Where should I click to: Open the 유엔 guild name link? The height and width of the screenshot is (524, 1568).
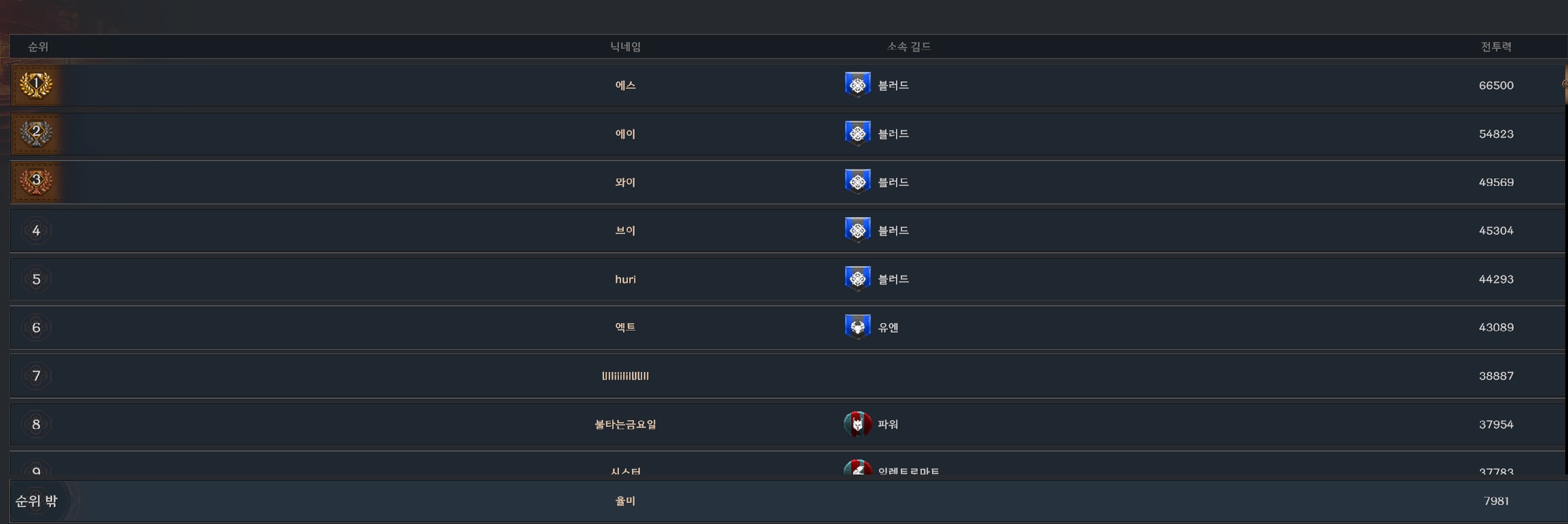[888, 327]
